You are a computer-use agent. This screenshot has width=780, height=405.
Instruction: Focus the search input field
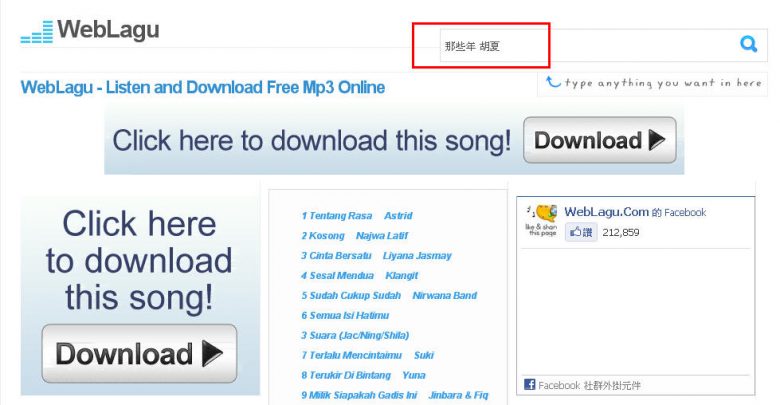[x=587, y=46]
